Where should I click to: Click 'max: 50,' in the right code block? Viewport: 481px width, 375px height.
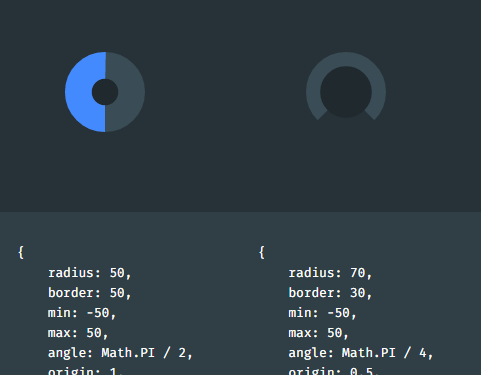coord(318,333)
